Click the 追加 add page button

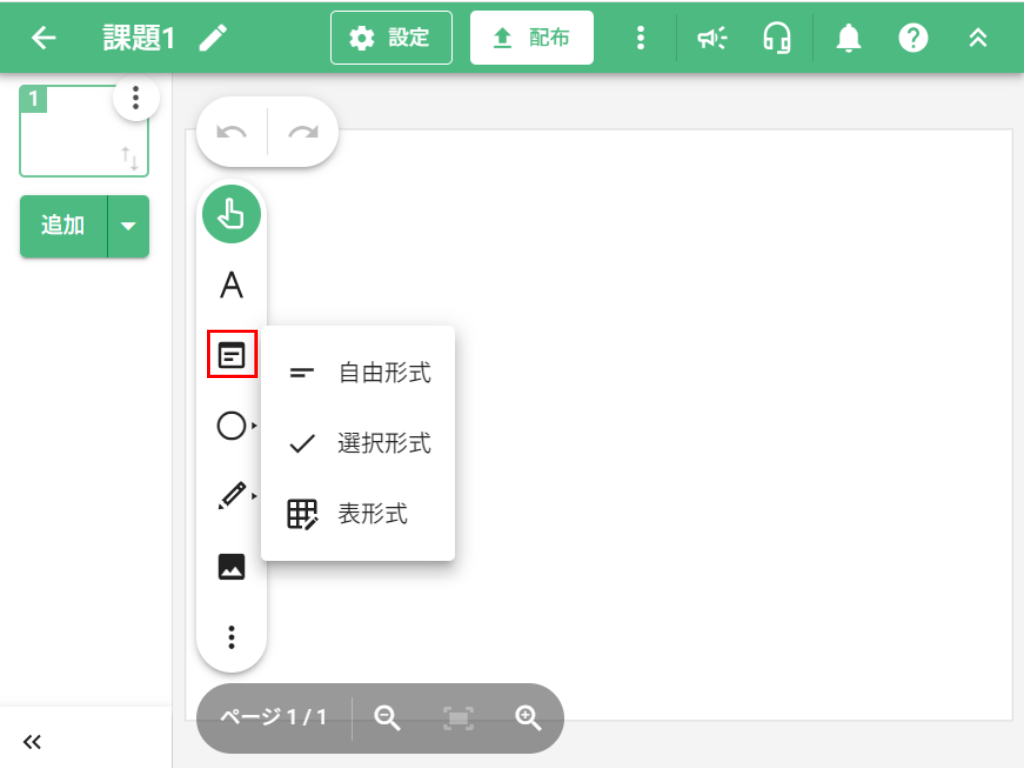[63, 226]
